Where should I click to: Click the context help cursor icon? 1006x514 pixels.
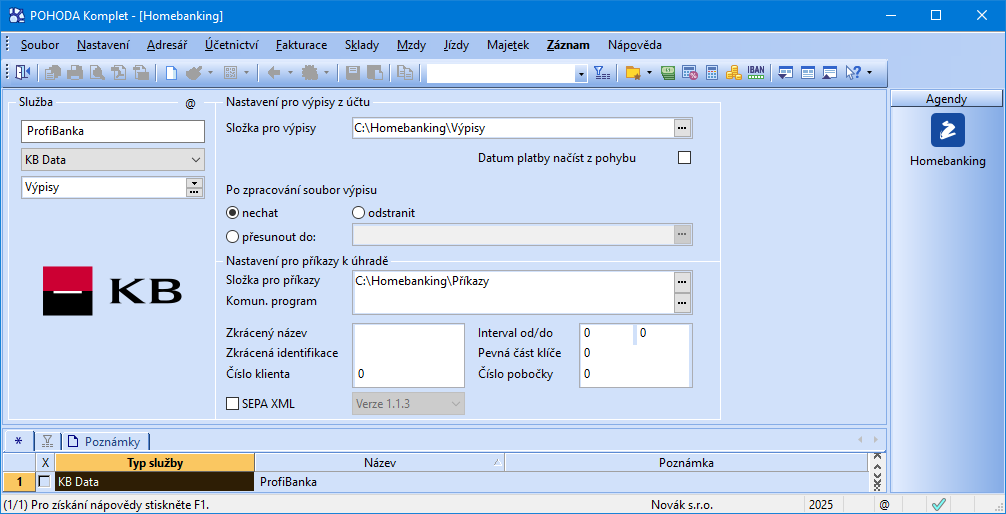[853, 73]
